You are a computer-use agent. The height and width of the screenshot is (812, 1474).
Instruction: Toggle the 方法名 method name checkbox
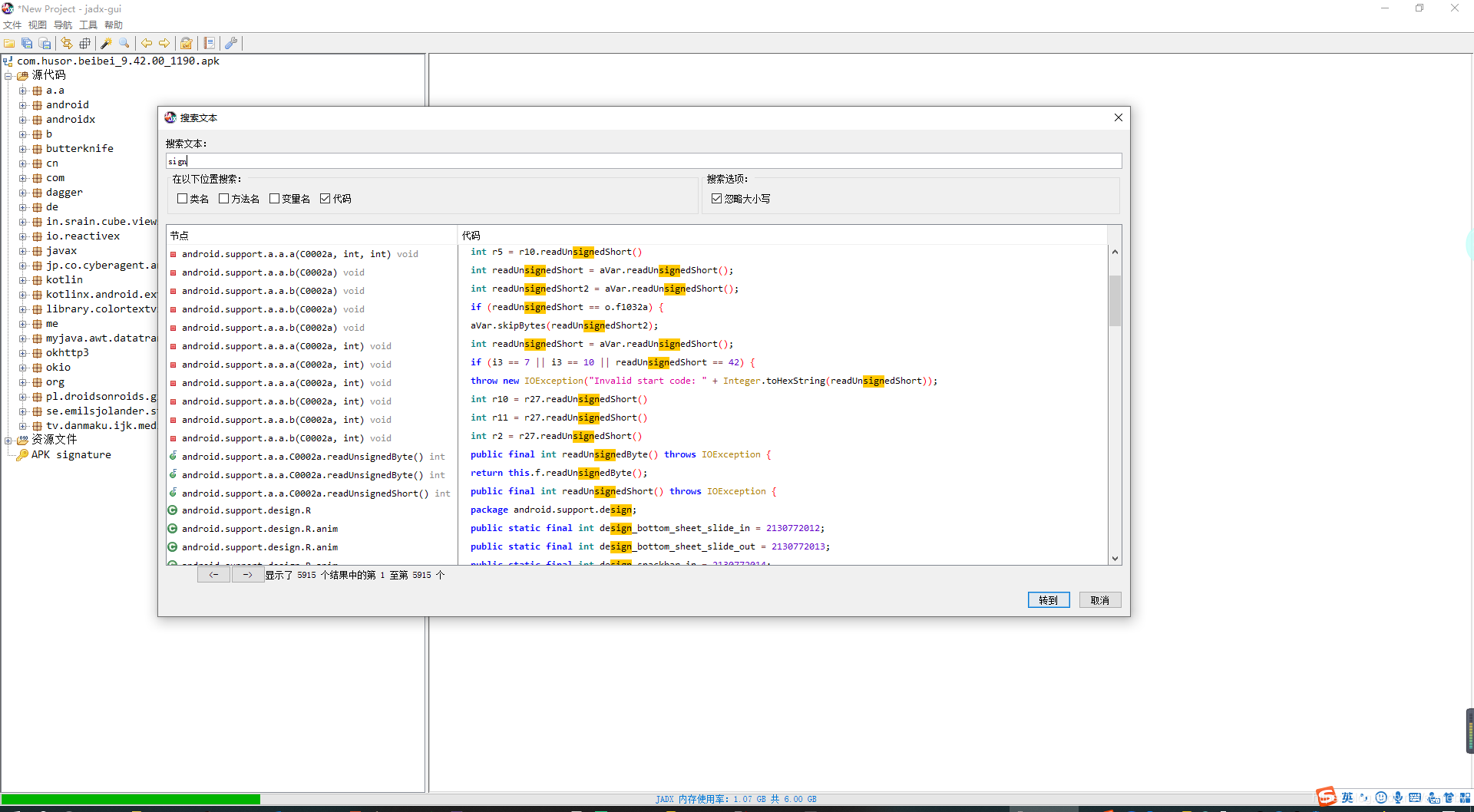[x=224, y=199]
